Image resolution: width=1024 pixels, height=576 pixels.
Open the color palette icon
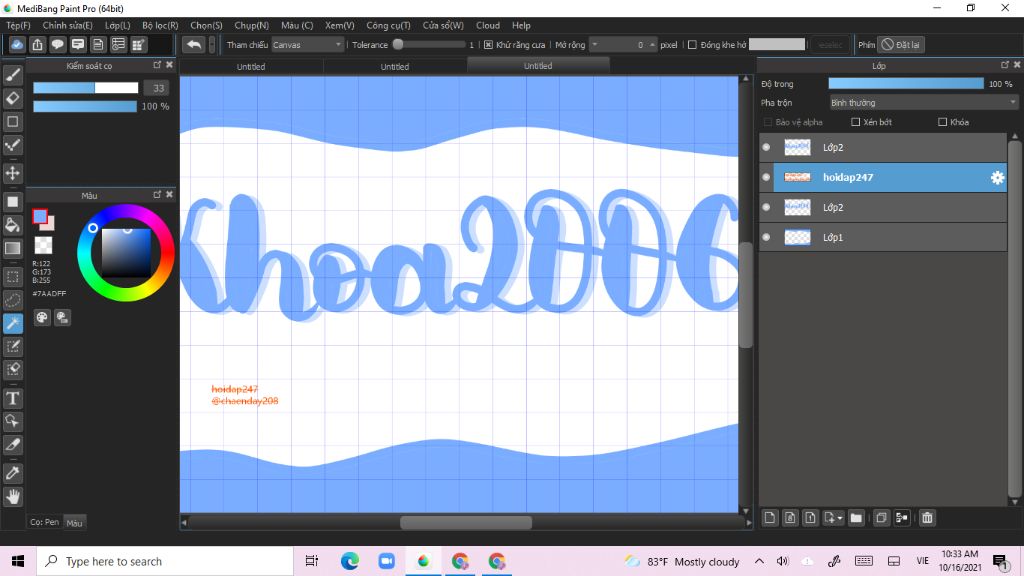[42, 317]
